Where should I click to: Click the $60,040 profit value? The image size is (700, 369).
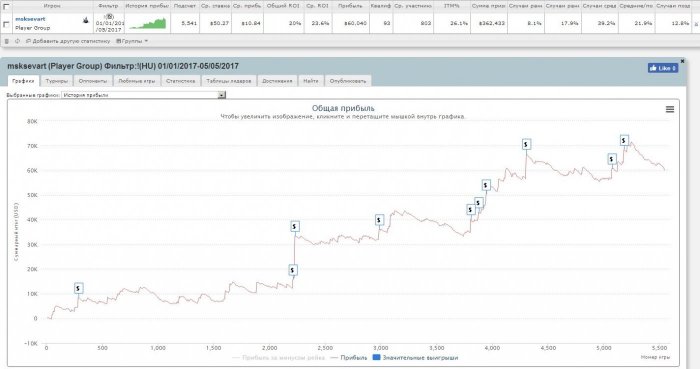click(x=356, y=23)
